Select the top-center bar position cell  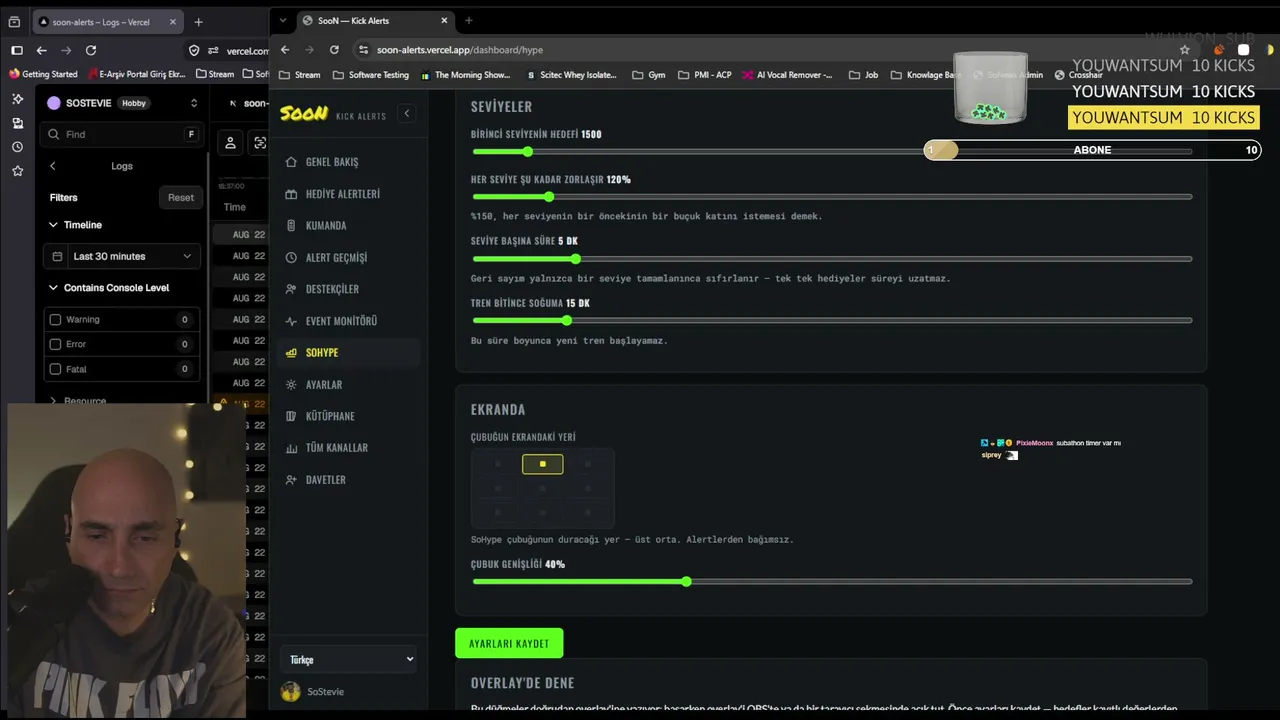tap(543, 464)
